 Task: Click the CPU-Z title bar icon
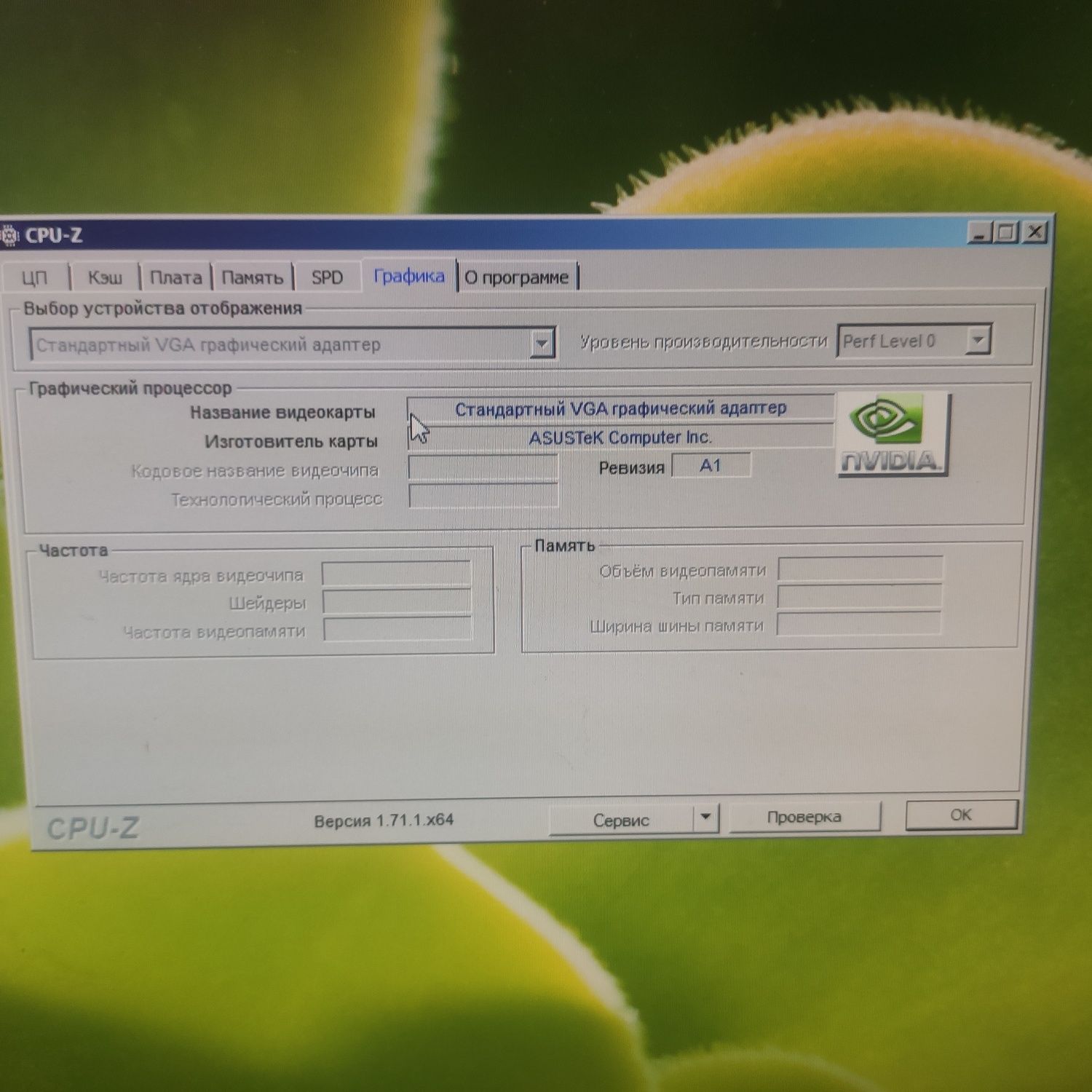9,236
